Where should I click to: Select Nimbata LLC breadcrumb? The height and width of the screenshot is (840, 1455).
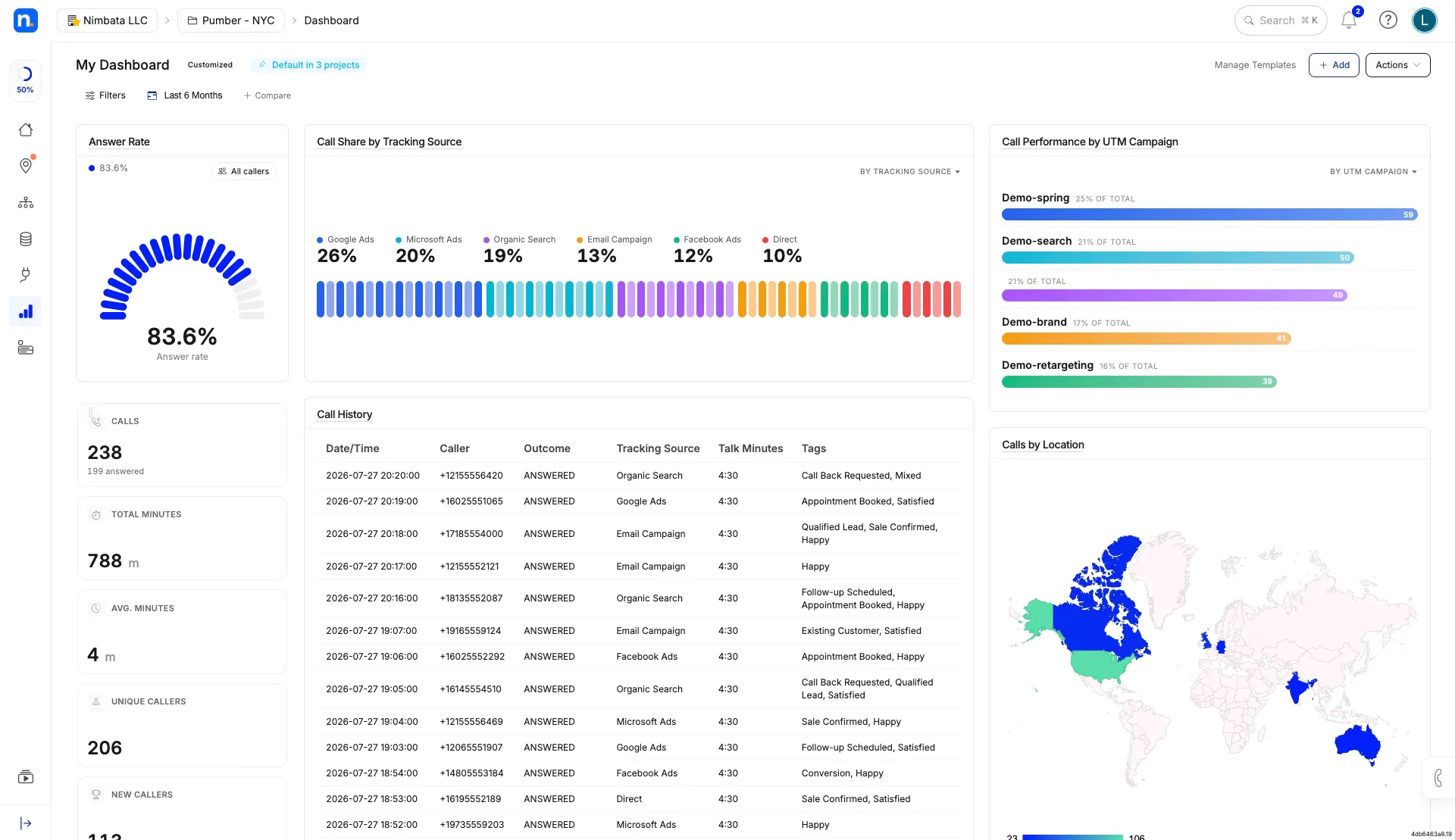tap(108, 20)
